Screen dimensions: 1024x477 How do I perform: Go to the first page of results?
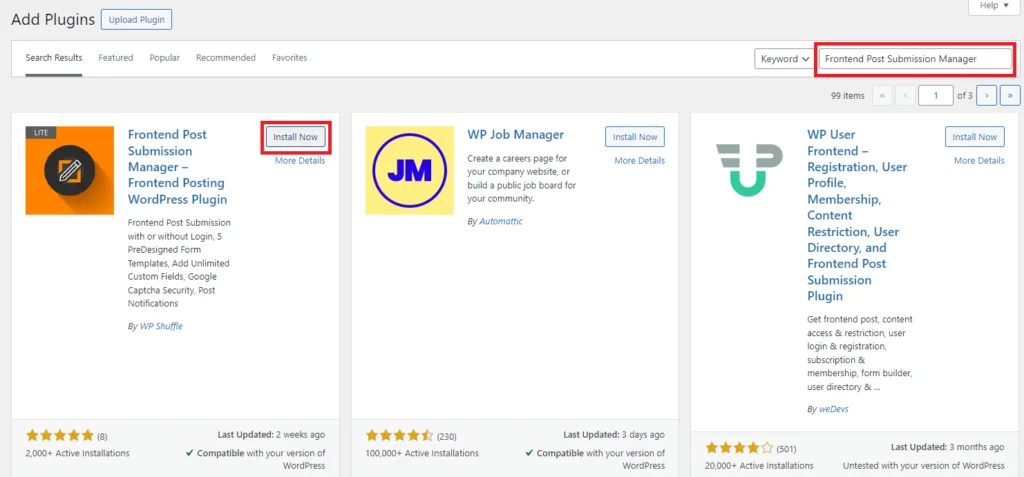coord(882,95)
